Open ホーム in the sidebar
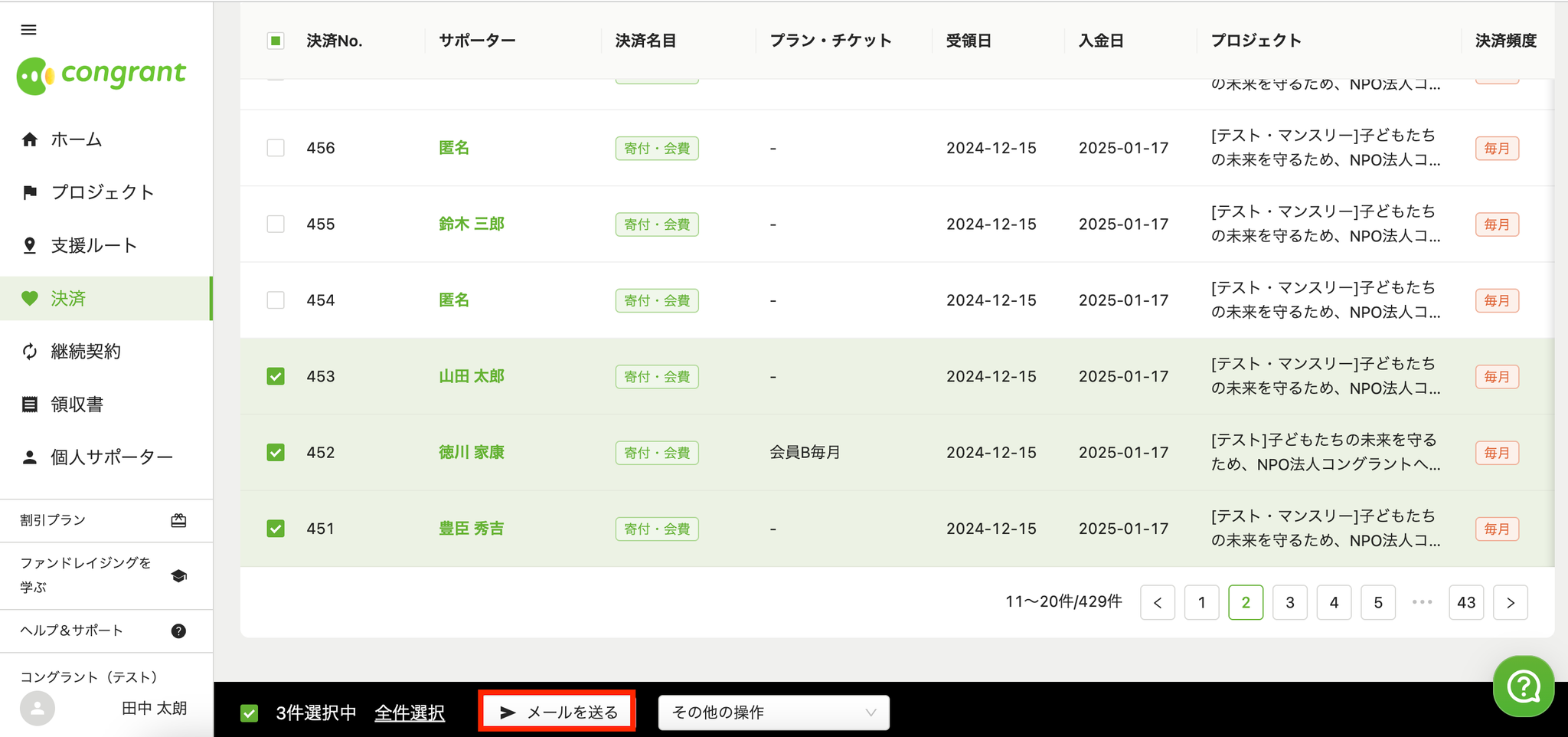The image size is (1568, 737). [106, 139]
